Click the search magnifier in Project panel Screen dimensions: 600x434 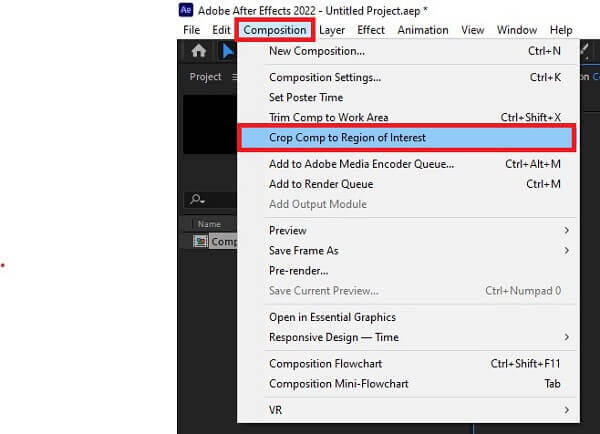[197, 199]
